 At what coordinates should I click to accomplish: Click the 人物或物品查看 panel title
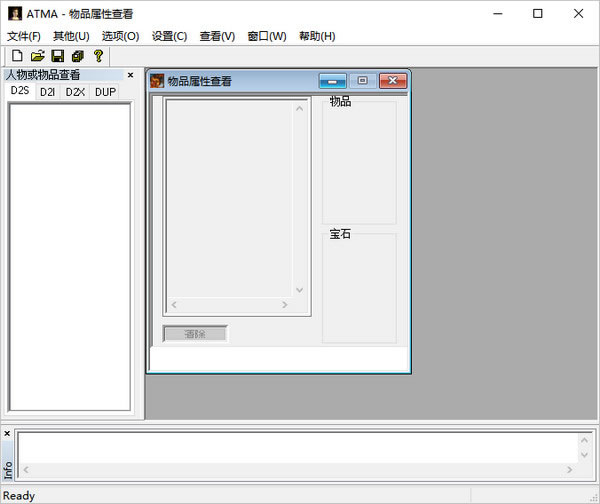click(x=43, y=75)
